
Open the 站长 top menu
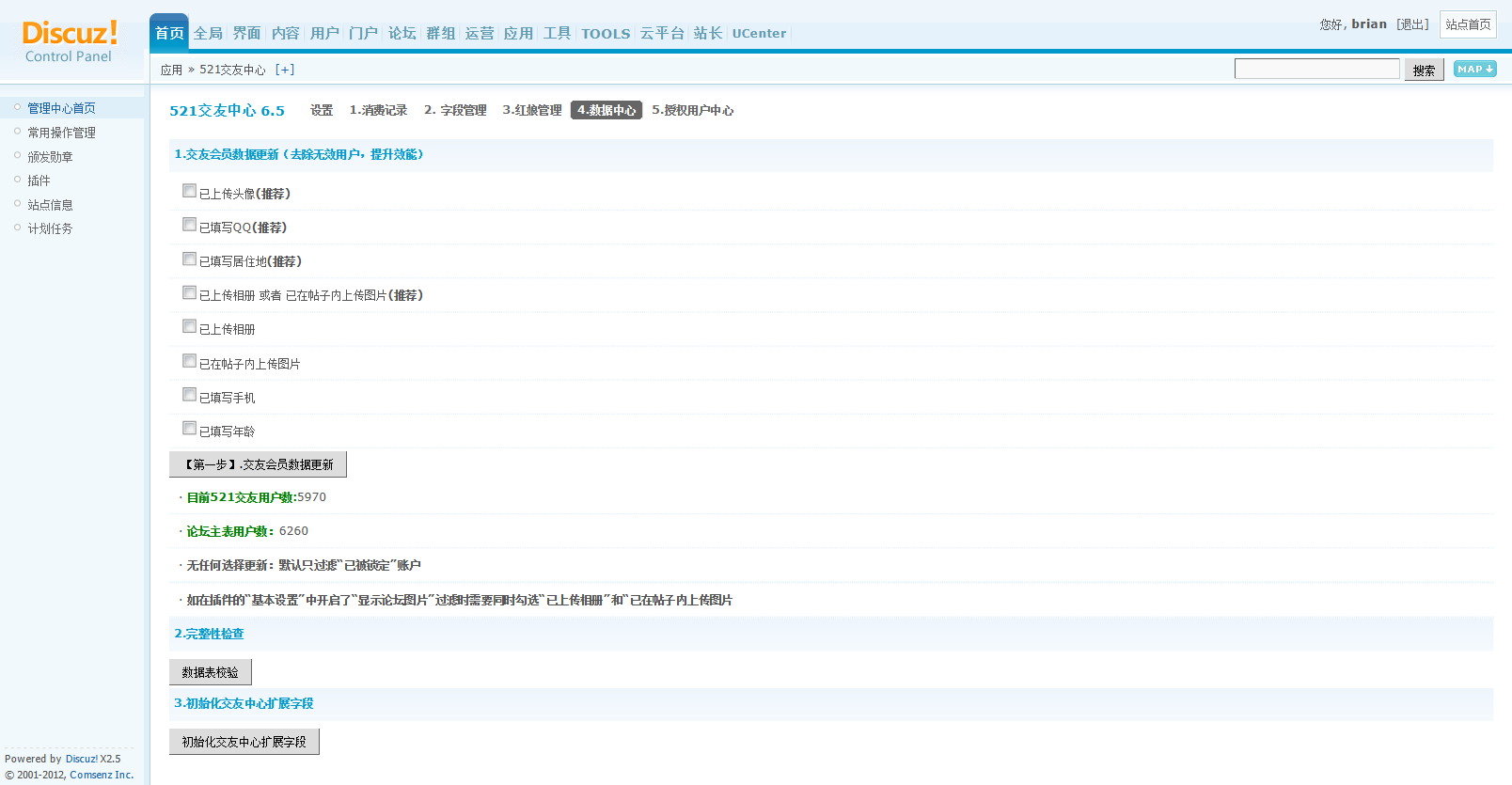(x=708, y=33)
